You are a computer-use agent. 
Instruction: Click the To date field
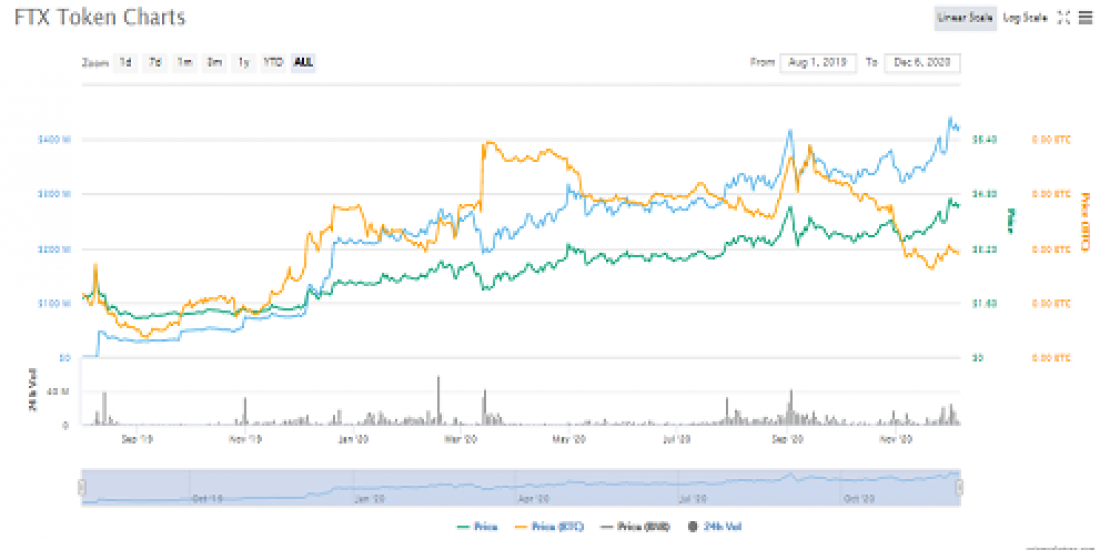click(922, 62)
